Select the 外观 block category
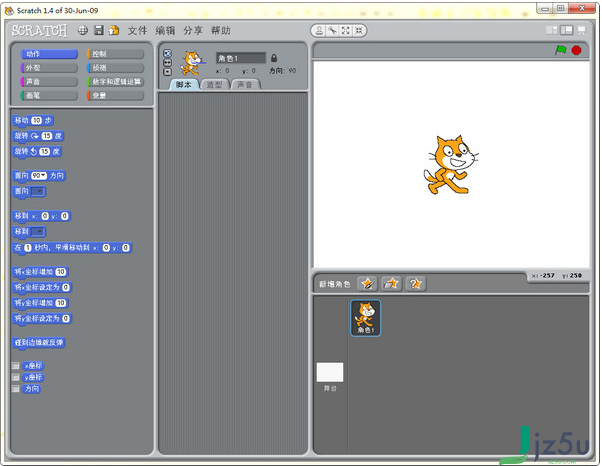The height and width of the screenshot is (466, 602). click(x=49, y=68)
